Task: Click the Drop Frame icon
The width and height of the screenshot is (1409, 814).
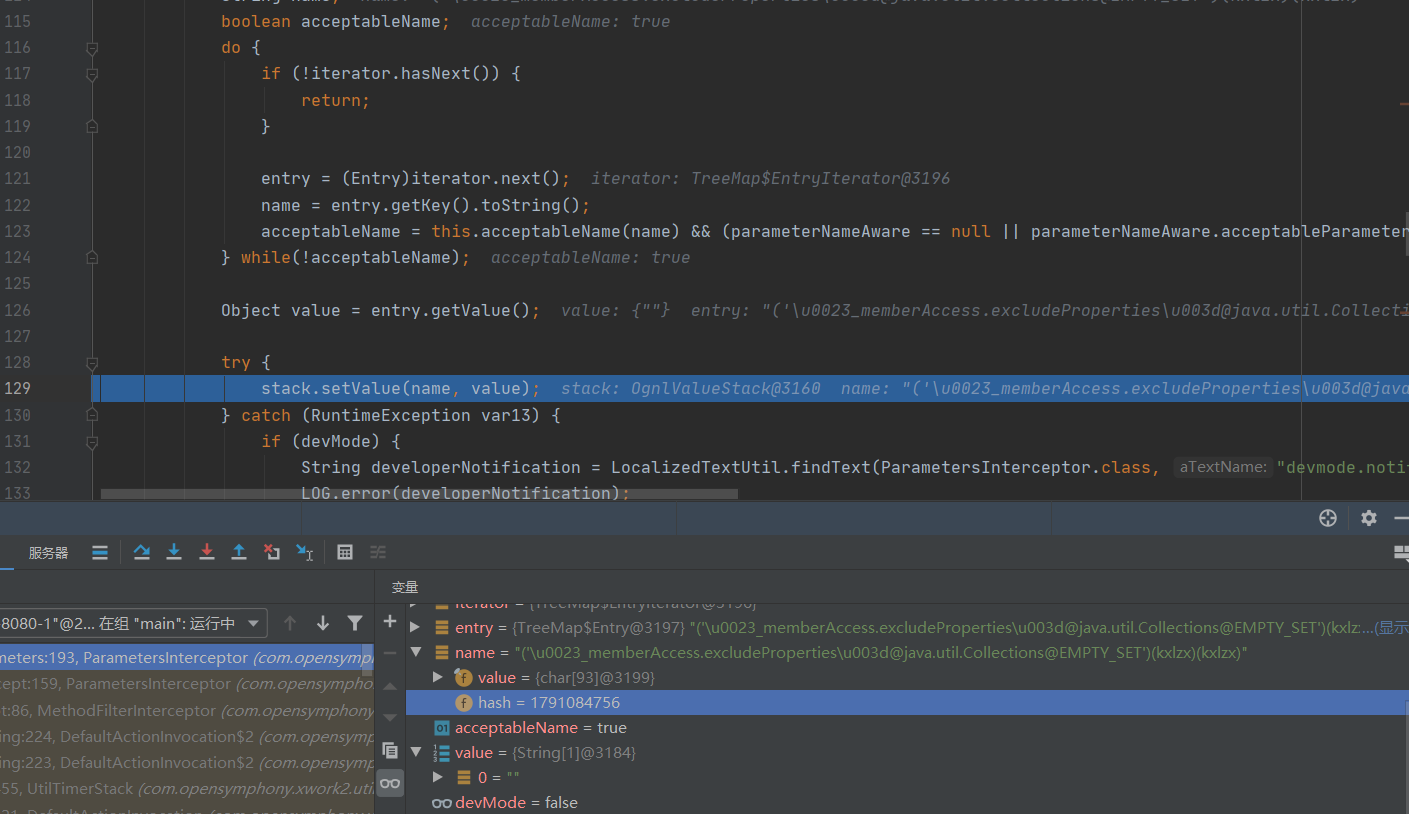Action: click(x=272, y=552)
